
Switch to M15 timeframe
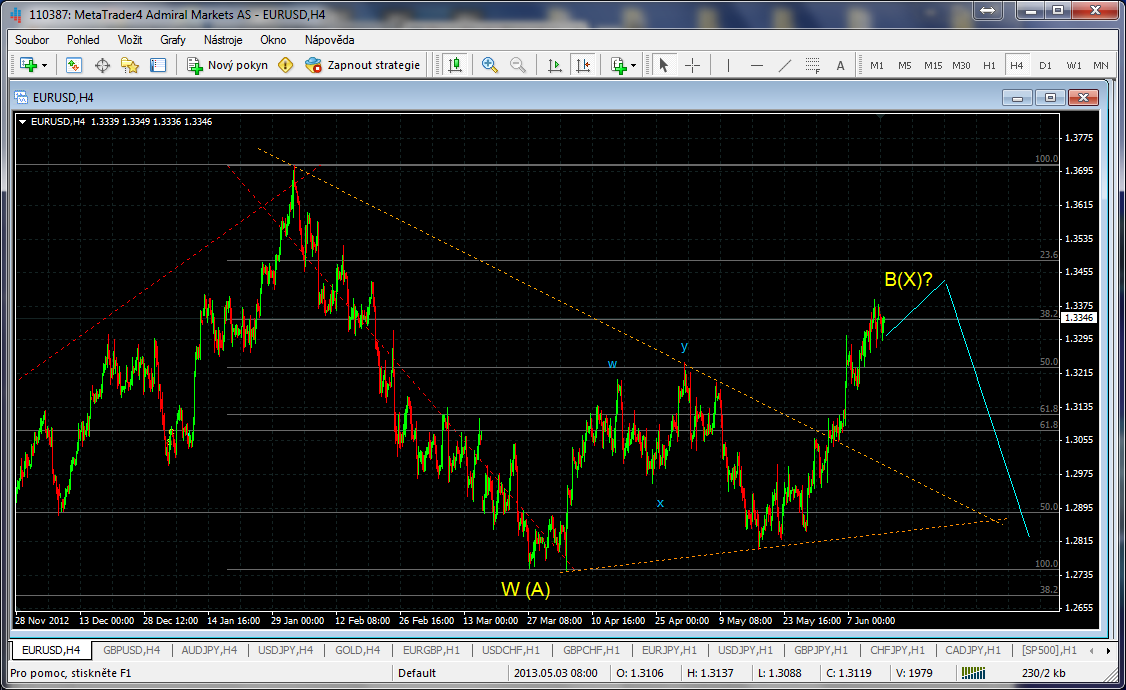pyautogui.click(x=933, y=65)
